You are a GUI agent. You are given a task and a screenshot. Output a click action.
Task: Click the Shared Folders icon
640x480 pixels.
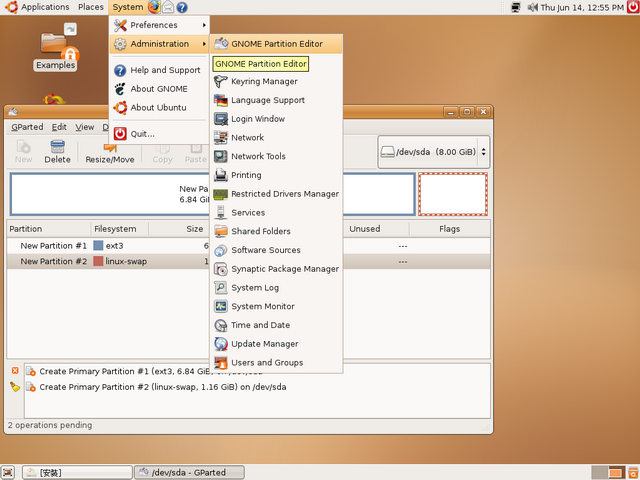[x=221, y=231]
